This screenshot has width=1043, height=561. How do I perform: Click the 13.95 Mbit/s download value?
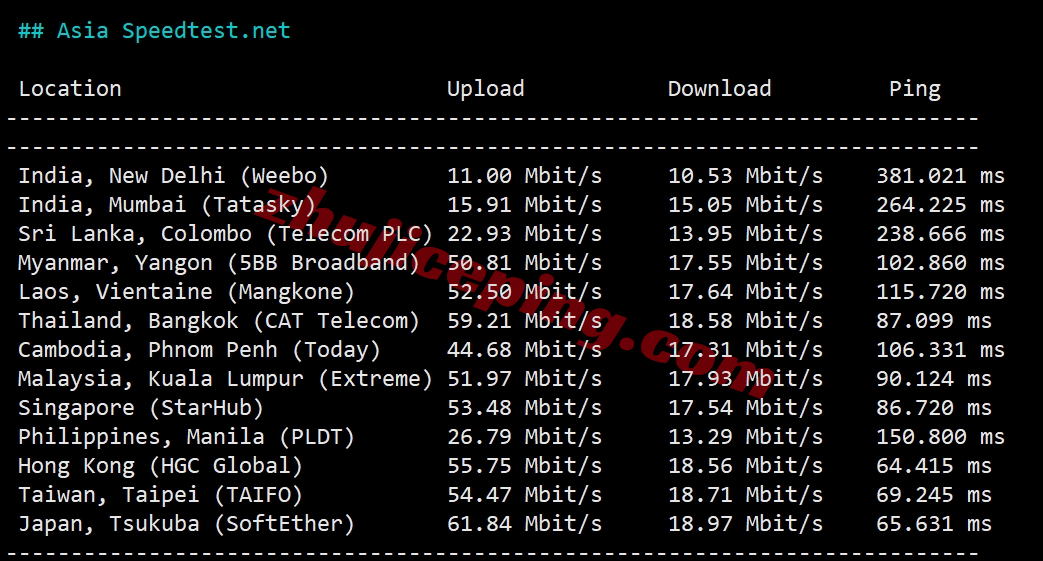[x=745, y=234]
